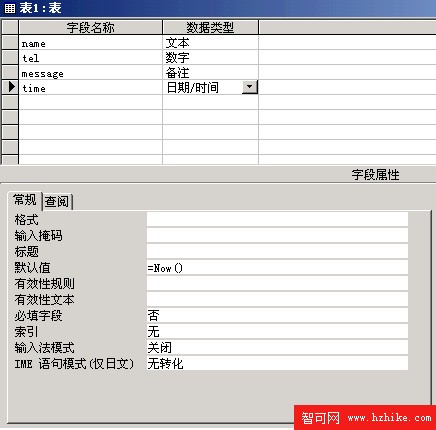Click the IME 语句模式 field showing 无转化
The height and width of the screenshot is (430, 436).
277,363
